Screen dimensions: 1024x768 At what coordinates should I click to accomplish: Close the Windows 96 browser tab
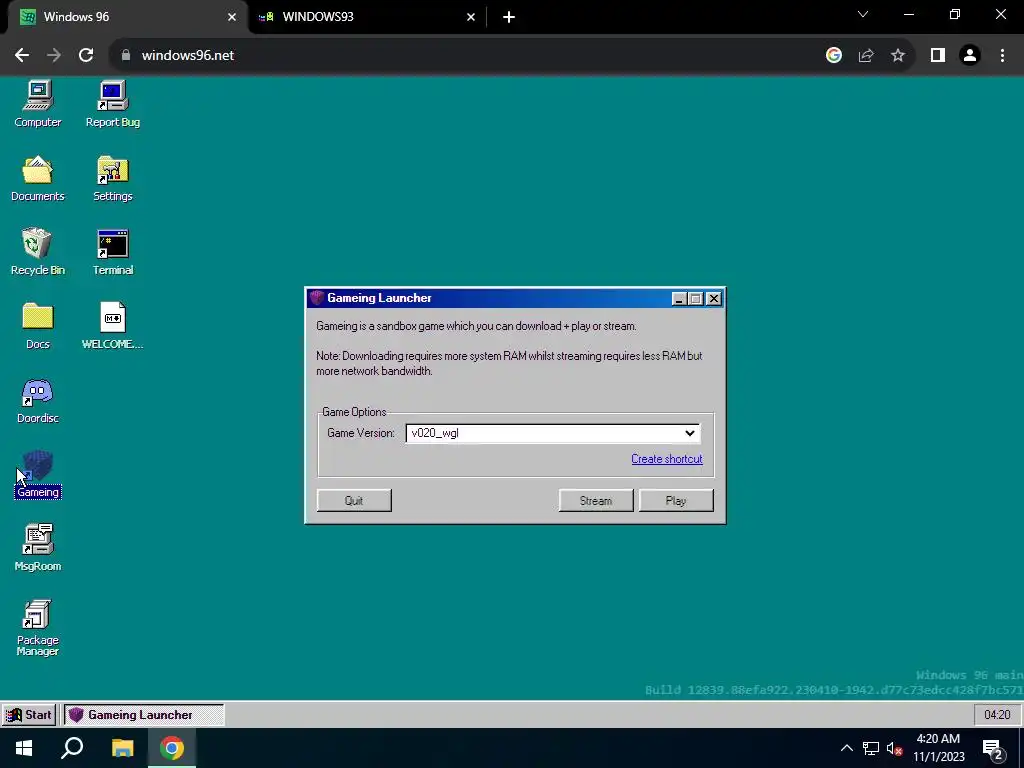(232, 17)
